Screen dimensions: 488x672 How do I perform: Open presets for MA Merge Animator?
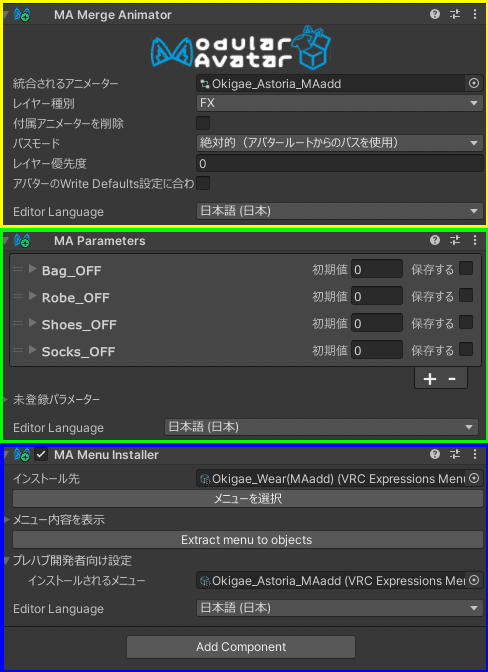pyautogui.click(x=455, y=15)
